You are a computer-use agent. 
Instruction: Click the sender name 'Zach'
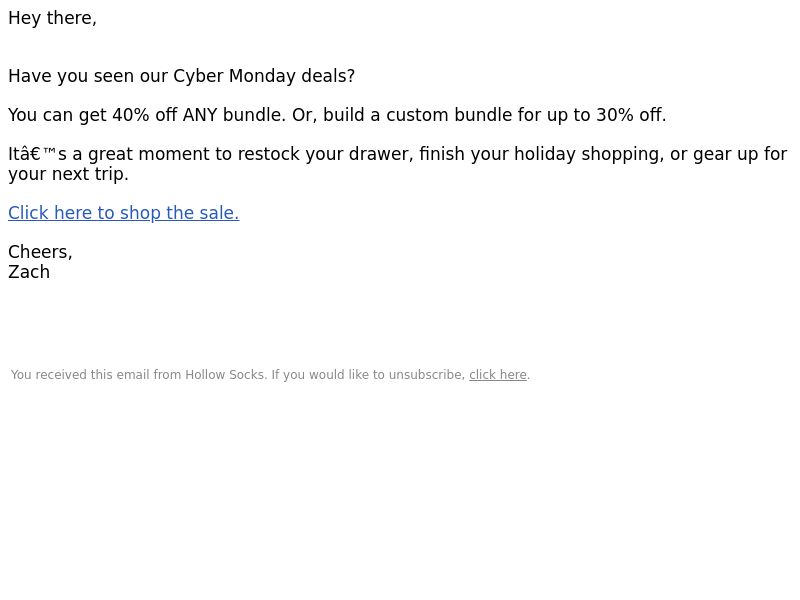click(29, 272)
